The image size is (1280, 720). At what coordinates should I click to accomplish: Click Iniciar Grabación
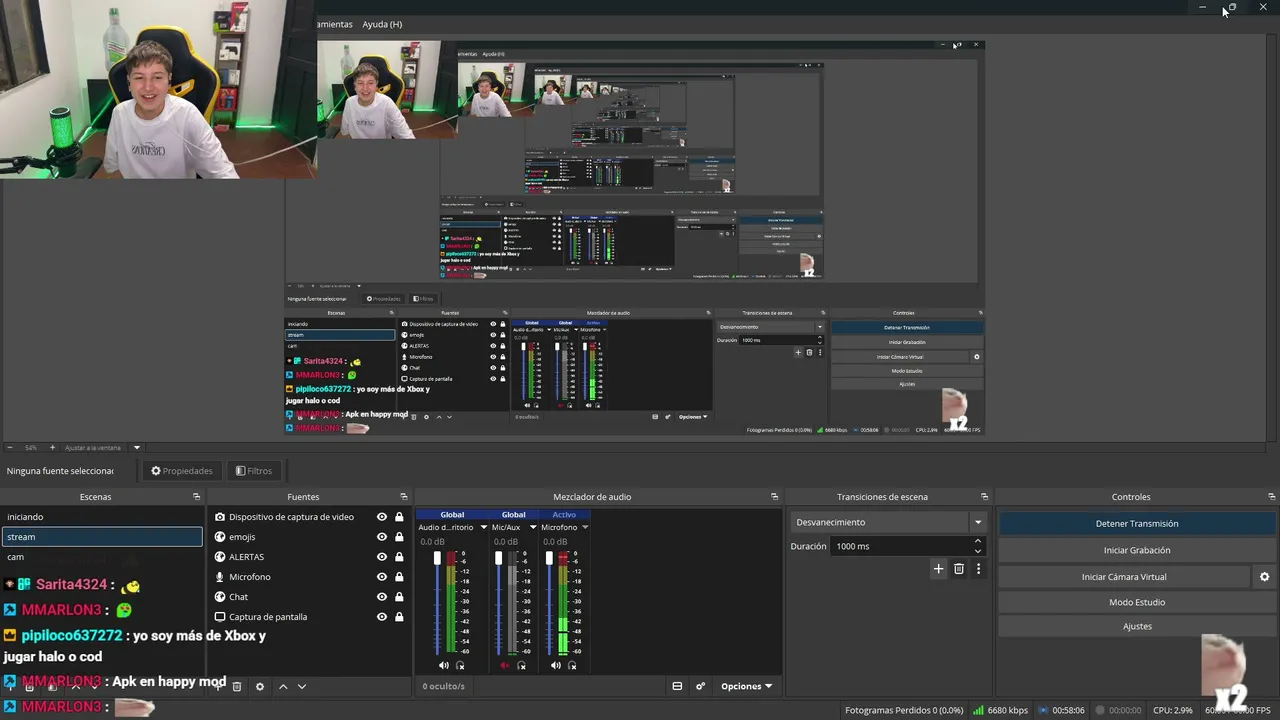[1137, 550]
